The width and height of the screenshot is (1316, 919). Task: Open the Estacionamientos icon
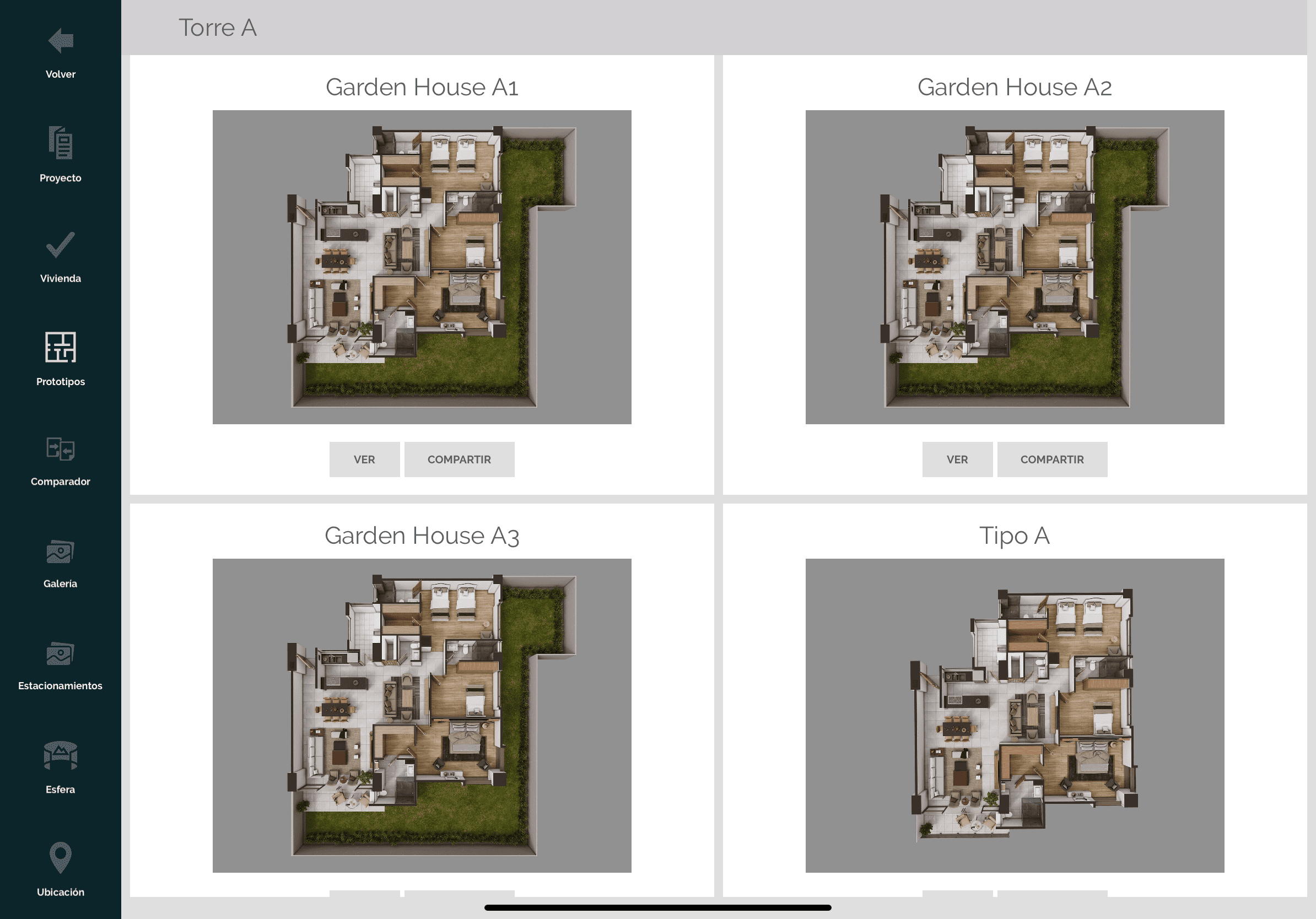tap(60, 654)
